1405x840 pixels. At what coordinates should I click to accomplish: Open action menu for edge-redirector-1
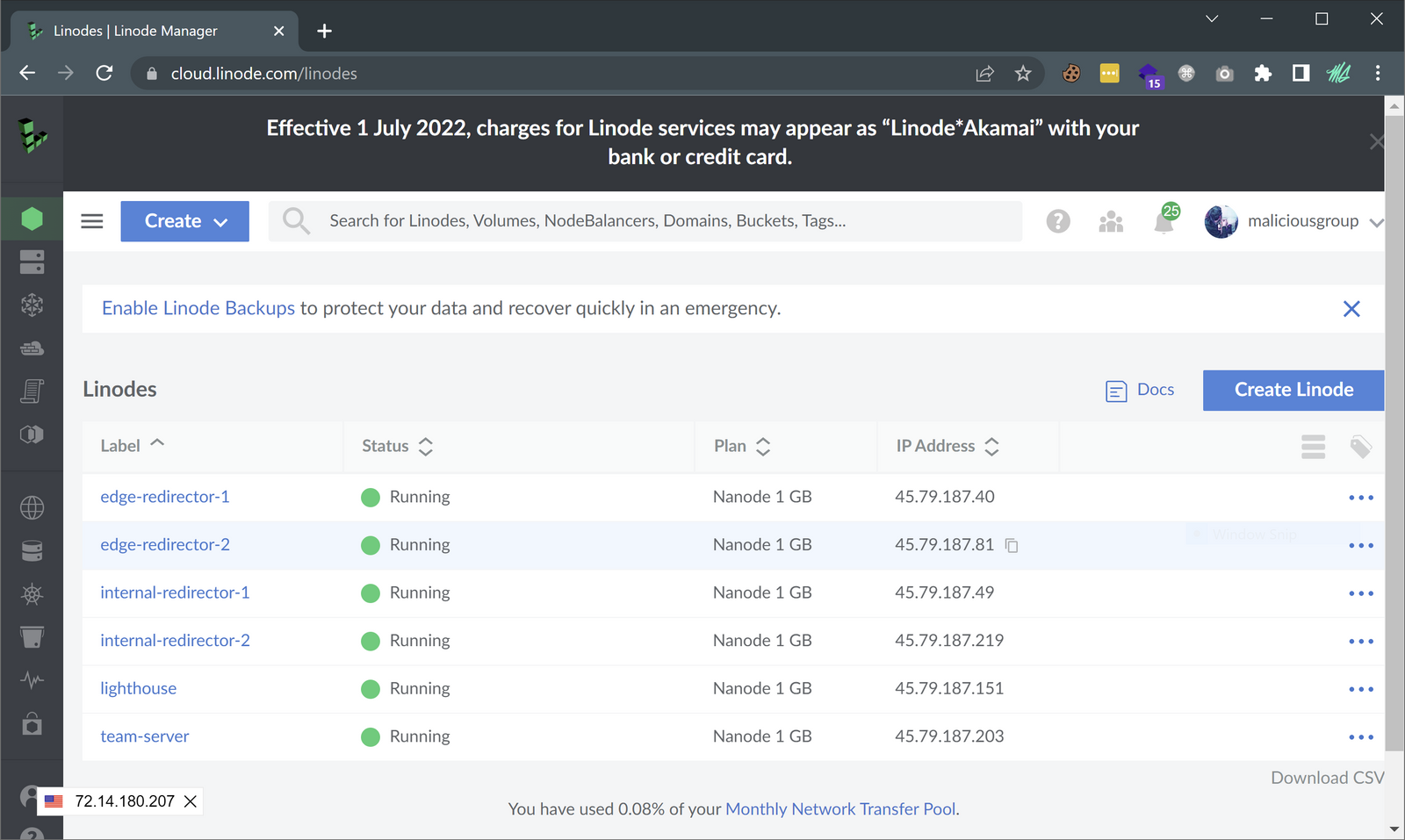pos(1361,498)
